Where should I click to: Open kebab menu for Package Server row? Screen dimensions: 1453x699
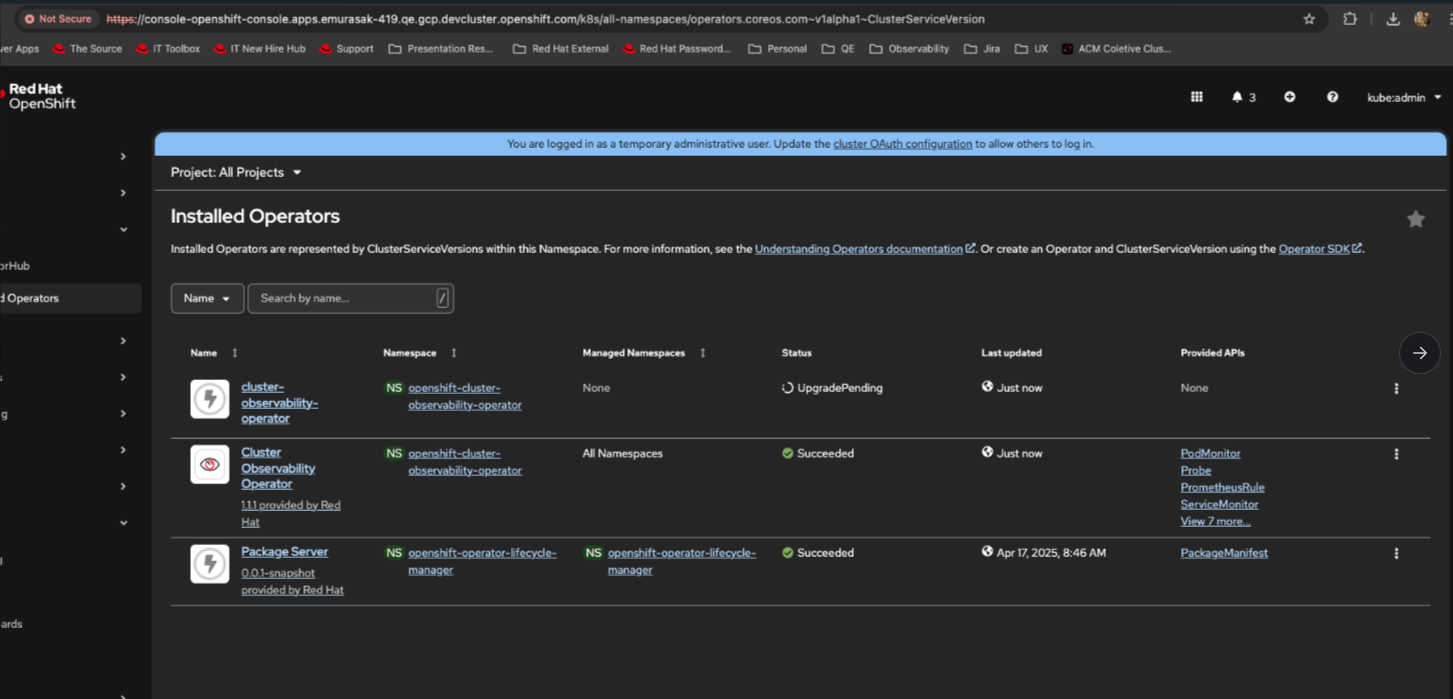click(1396, 553)
